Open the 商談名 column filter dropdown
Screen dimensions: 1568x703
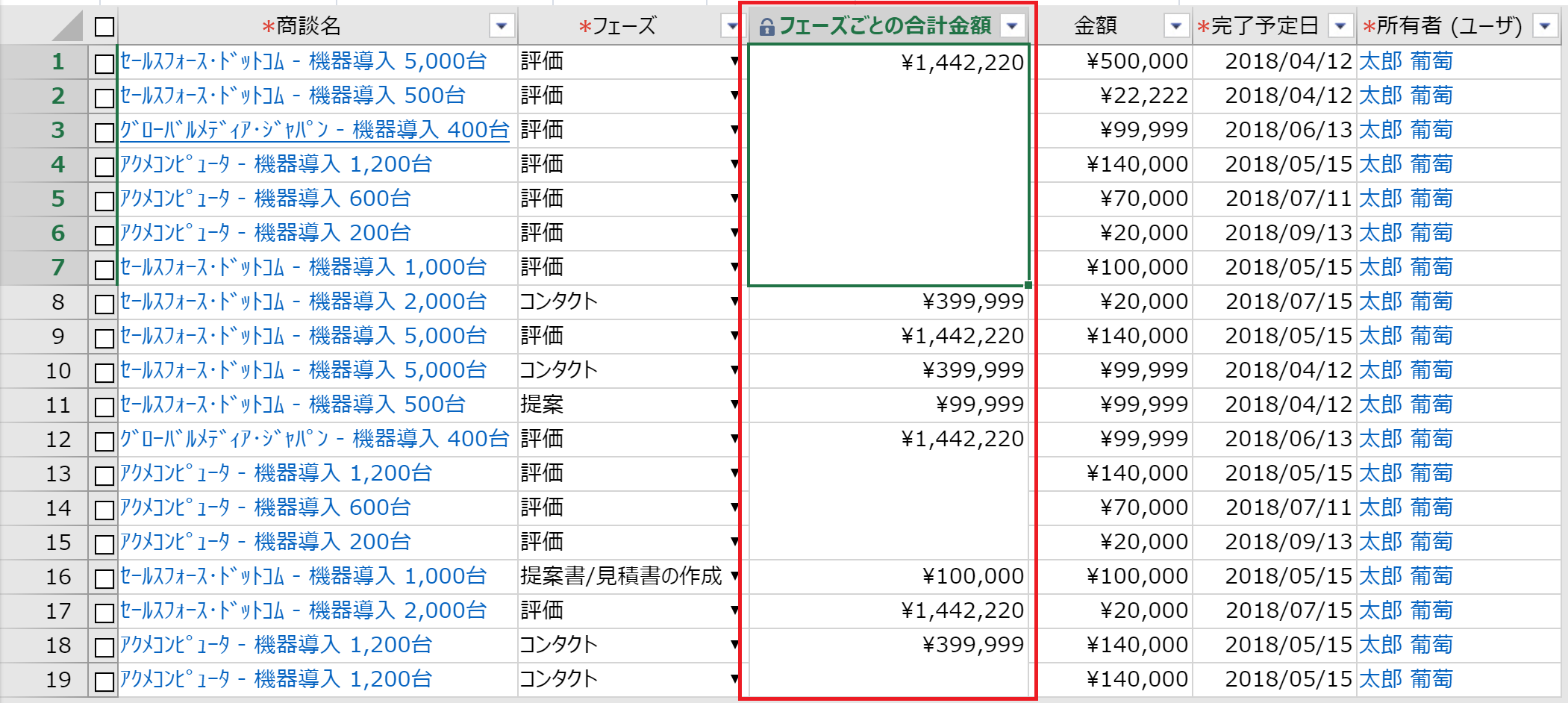click(x=502, y=27)
